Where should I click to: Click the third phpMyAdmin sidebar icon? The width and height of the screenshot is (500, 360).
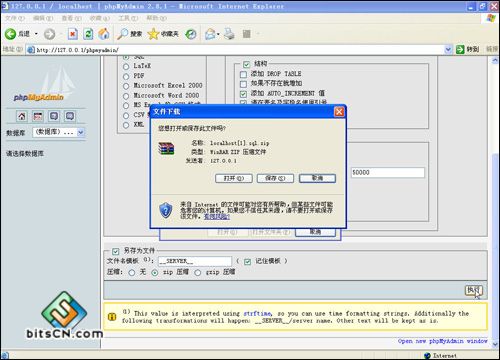54,116
